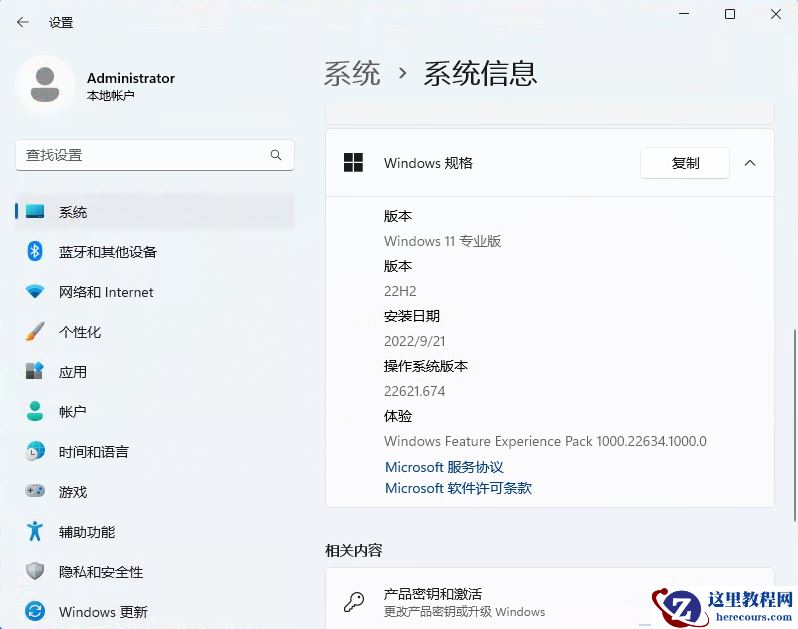Click the 操作系统版本 label
Viewport: 798px width, 629px height.
point(425,366)
